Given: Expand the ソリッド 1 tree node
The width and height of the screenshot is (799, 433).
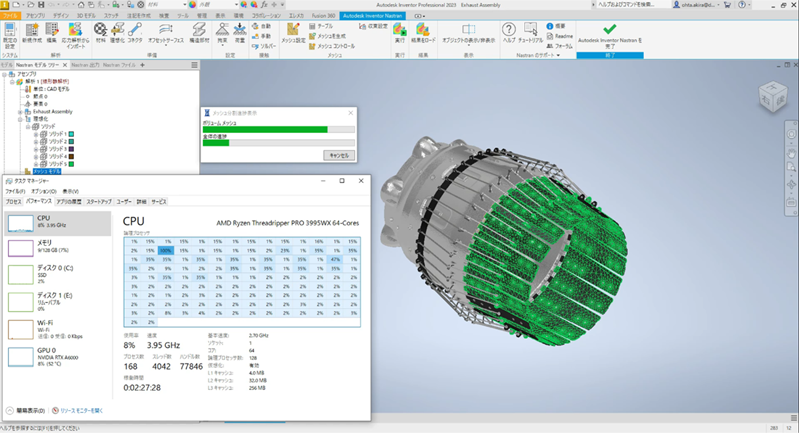Looking at the screenshot, I should pyautogui.click(x=36, y=134).
